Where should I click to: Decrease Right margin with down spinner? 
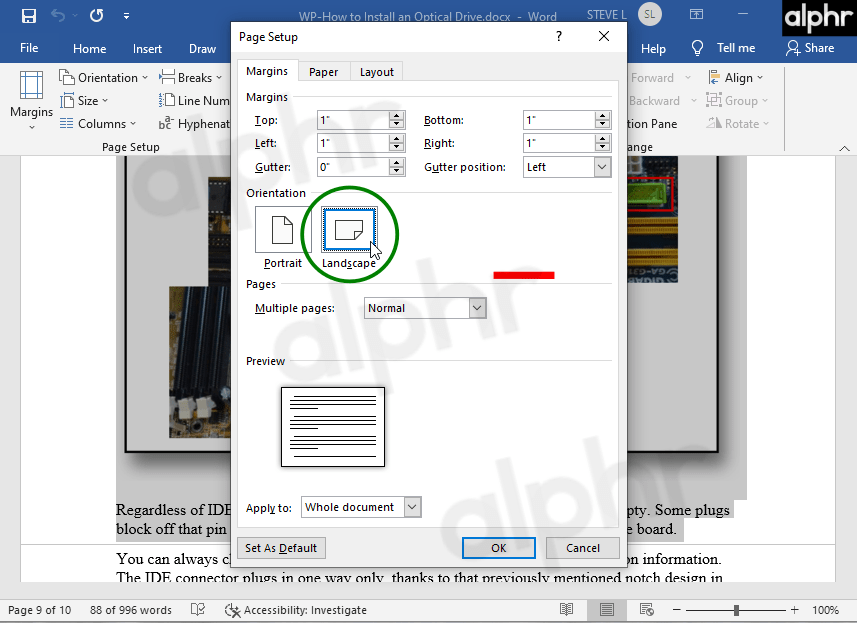(602, 148)
